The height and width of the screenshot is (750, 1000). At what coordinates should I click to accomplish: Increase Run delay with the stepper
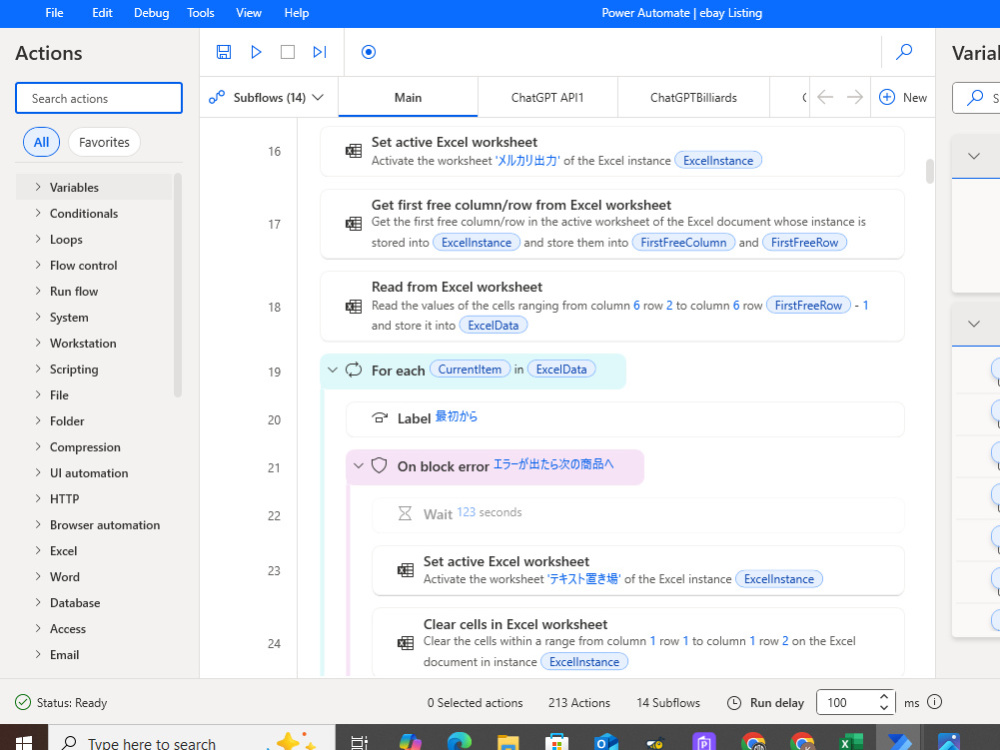(882, 697)
